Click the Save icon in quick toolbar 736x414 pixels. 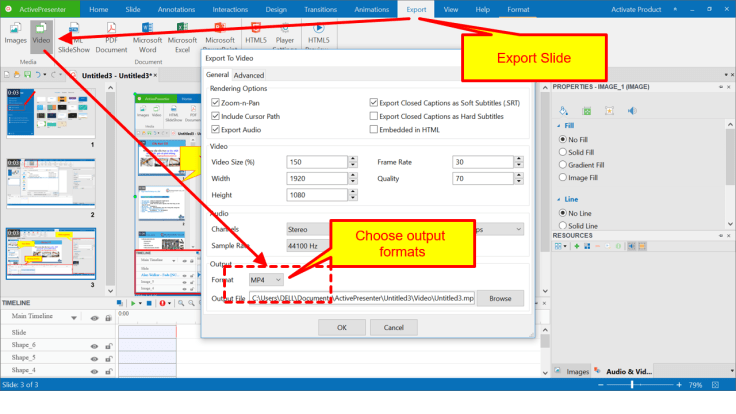click(x=27, y=75)
